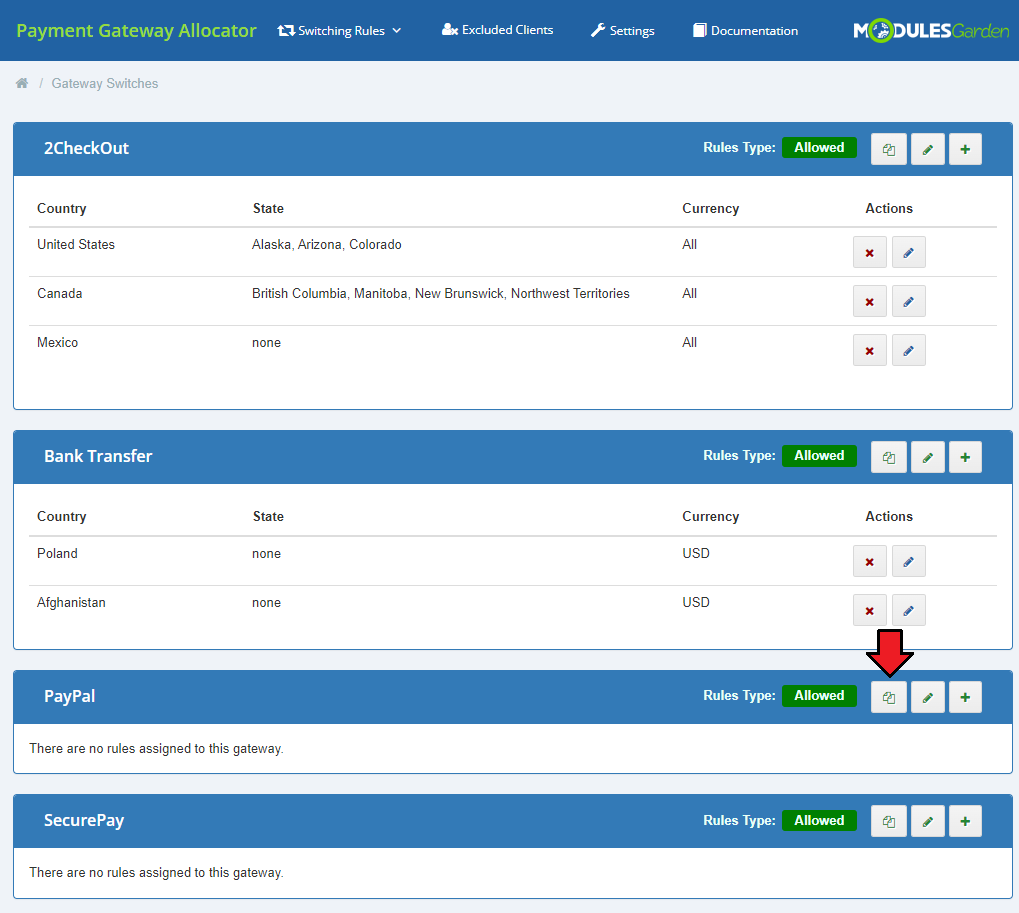Edit the Poland rule

(909, 561)
